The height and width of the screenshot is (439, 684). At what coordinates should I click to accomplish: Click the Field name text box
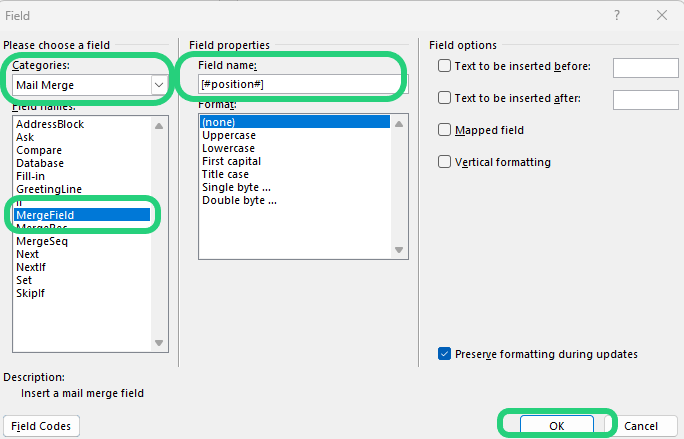pos(297,84)
